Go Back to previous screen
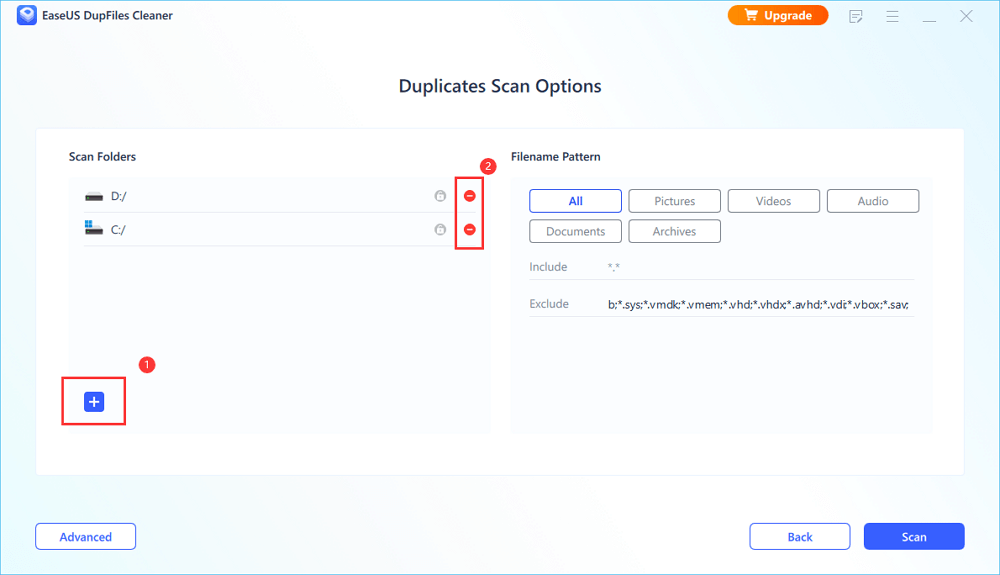Screen dimensions: 1000x575 800,537
